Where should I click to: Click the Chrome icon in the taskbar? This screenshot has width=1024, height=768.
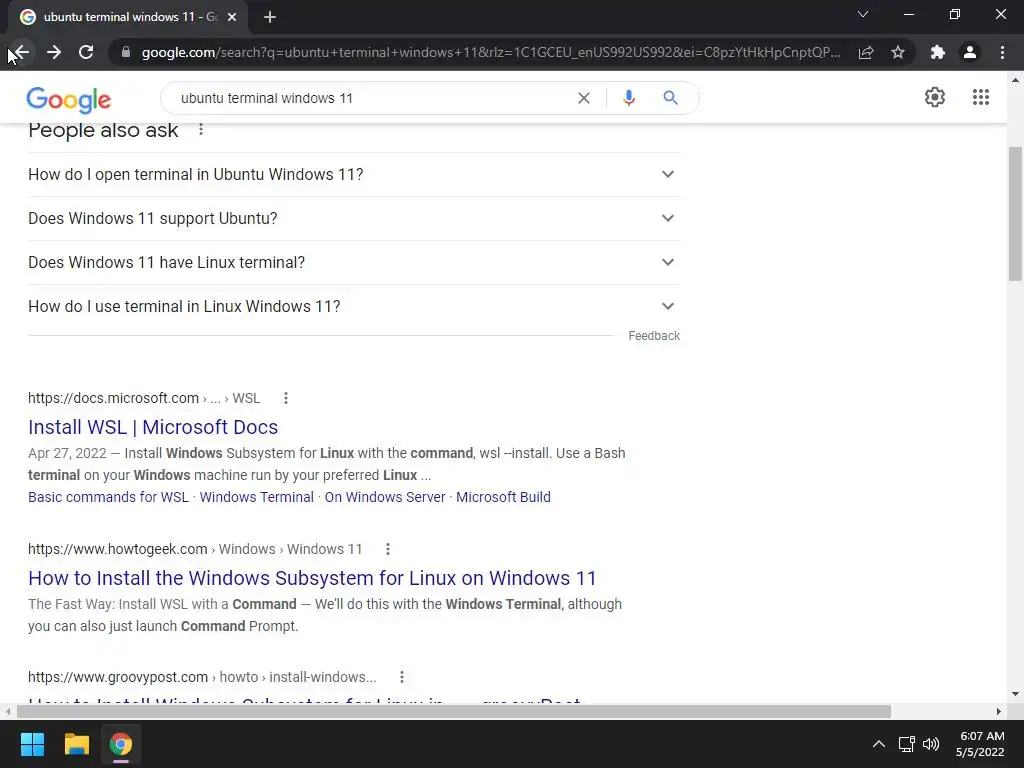120,744
